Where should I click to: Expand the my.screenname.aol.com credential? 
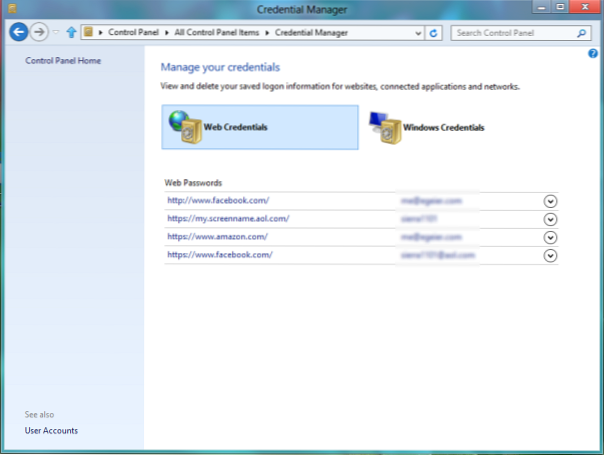pos(549,219)
